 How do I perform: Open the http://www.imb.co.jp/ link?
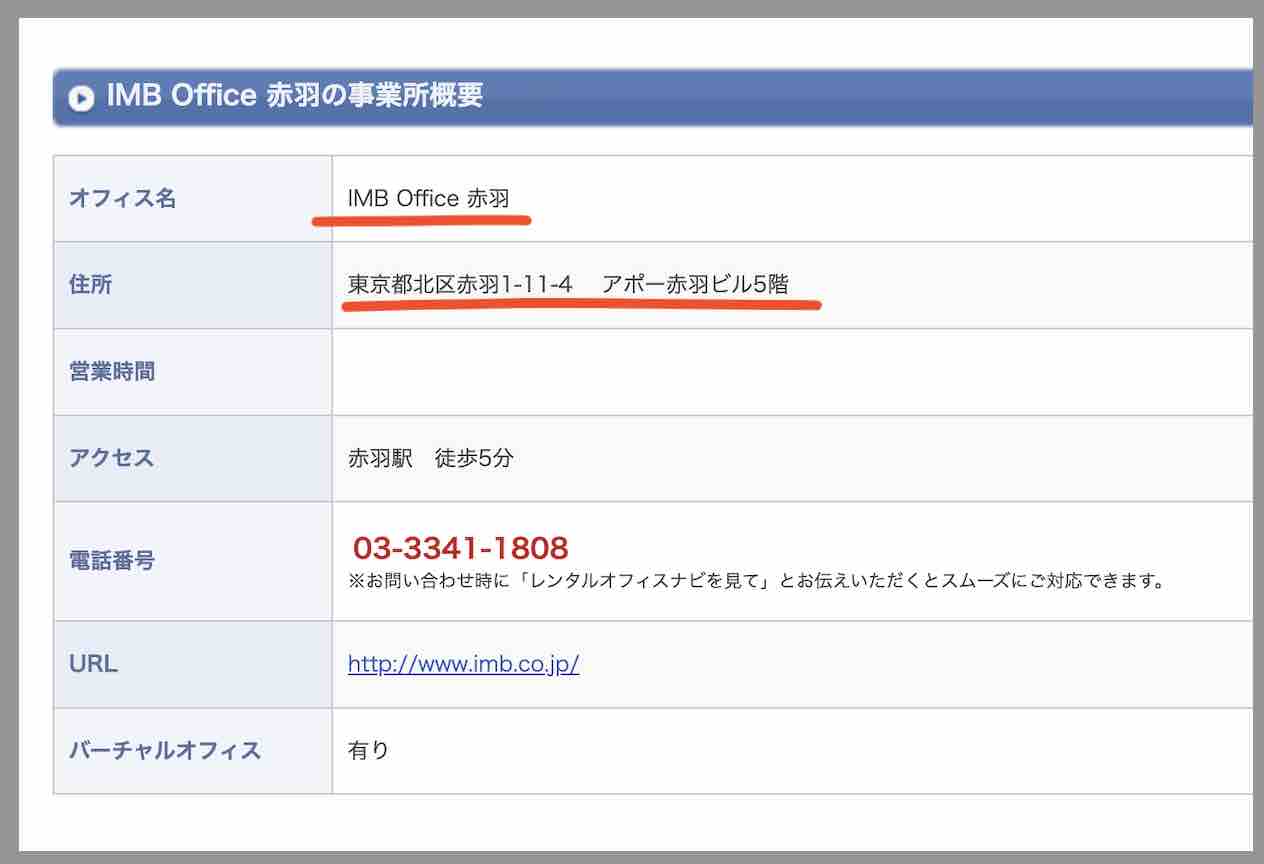(x=464, y=663)
